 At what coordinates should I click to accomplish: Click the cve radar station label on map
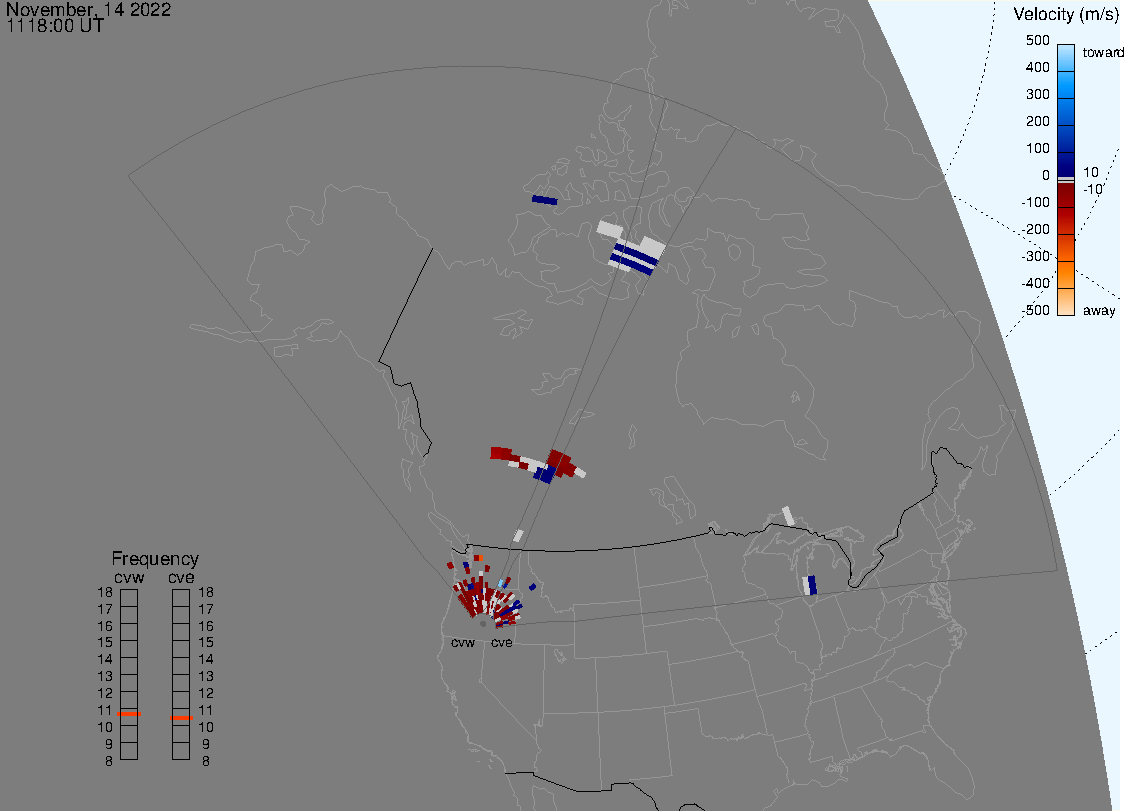tap(502, 642)
